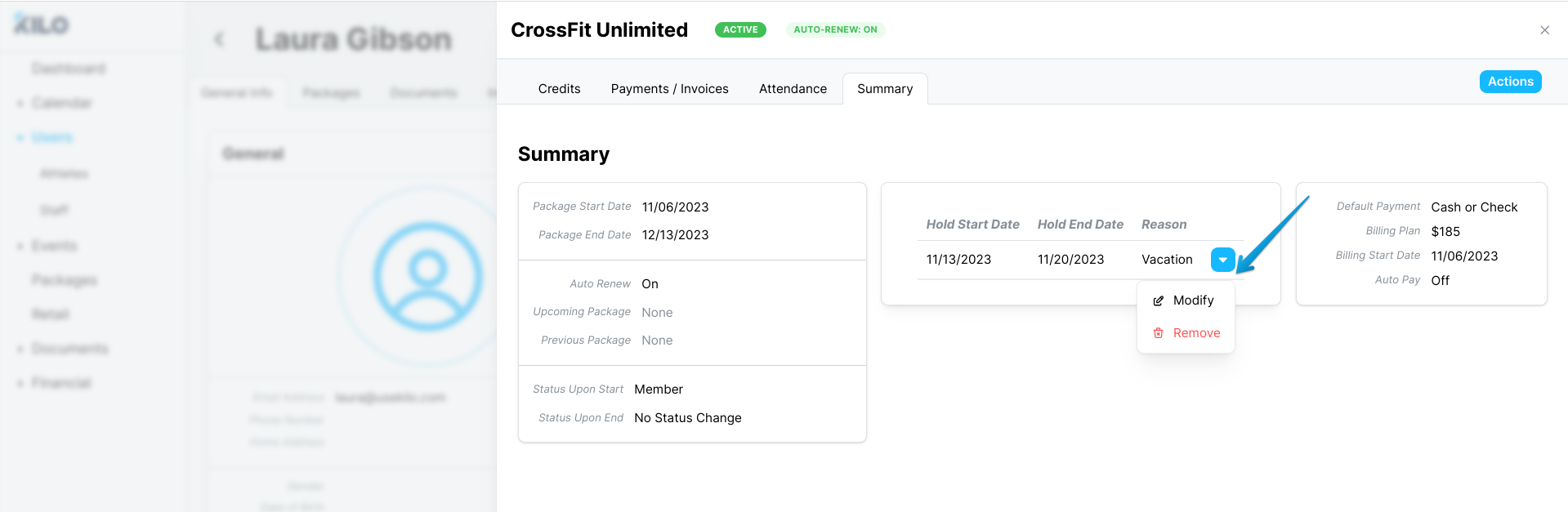Open Dashboard in the blurred sidebar
Screen dimensions: 1568x512
click(x=69, y=69)
